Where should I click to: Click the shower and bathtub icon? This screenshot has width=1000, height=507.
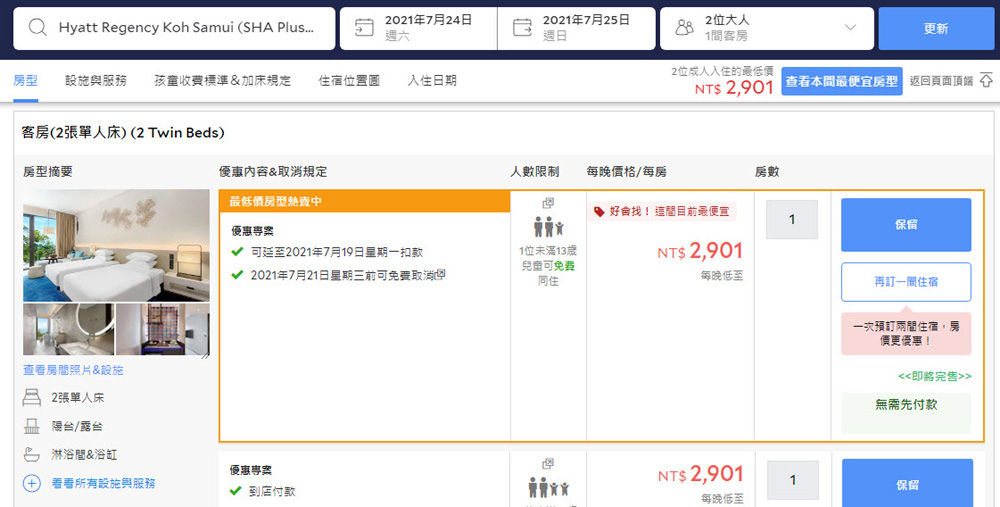pos(32,455)
